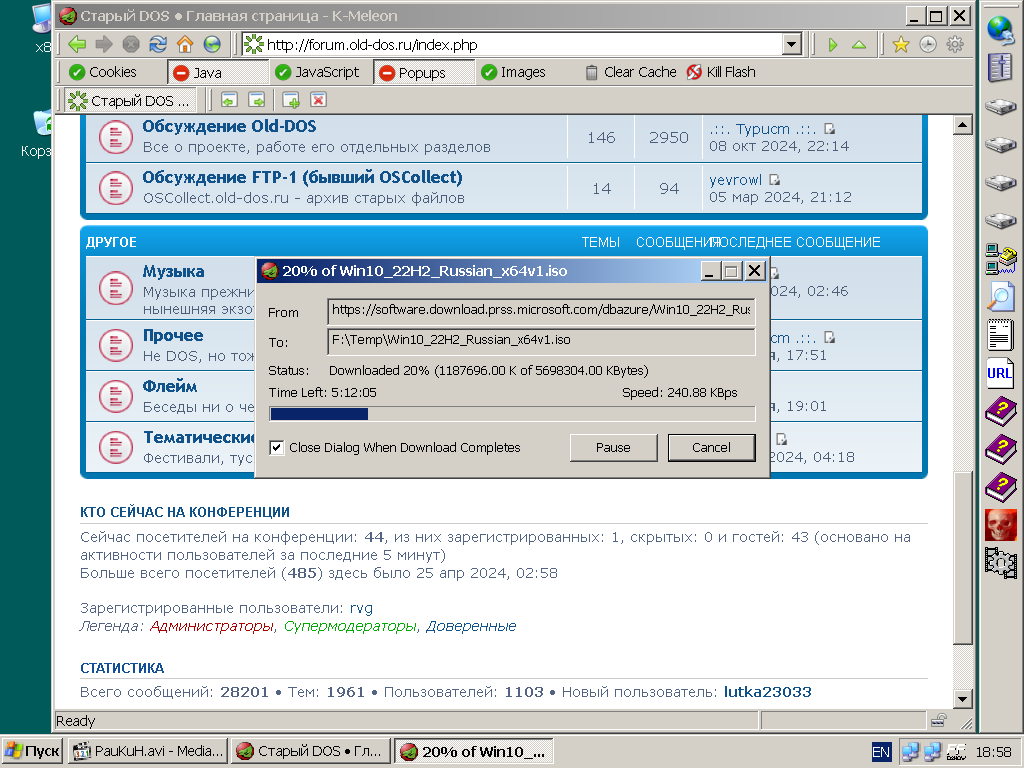This screenshot has width=1024, height=768.
Task: Click the red skull icon in side dock
Action: pos(1000,524)
